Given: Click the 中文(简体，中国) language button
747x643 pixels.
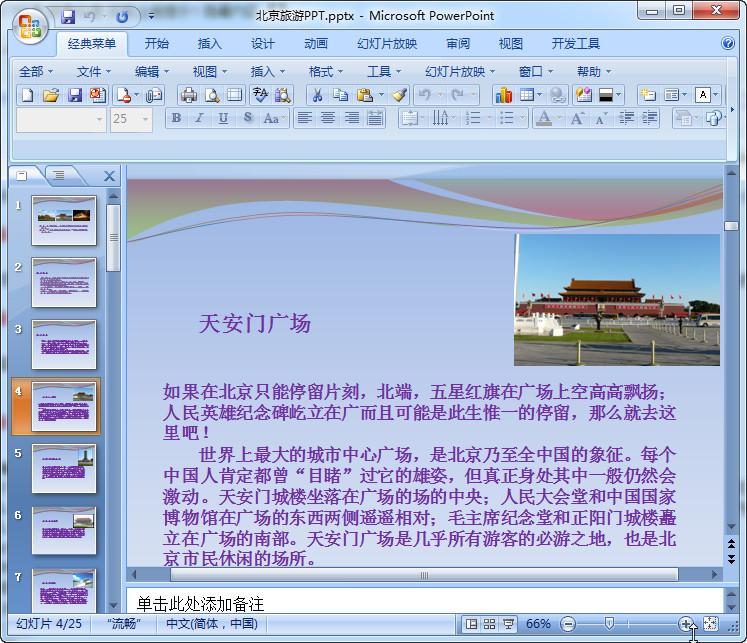Looking at the screenshot, I should click(x=212, y=624).
